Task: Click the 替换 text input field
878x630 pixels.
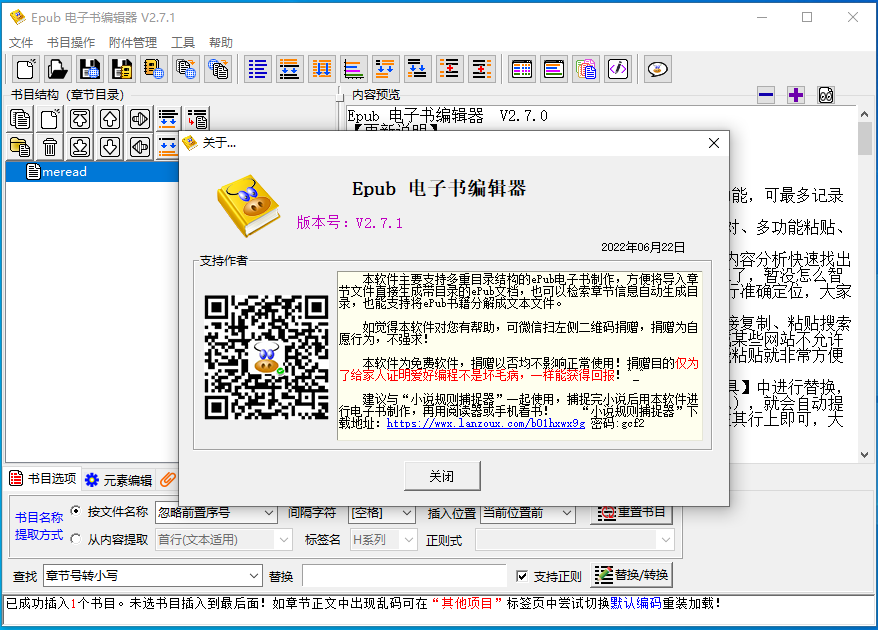Action: [404, 576]
